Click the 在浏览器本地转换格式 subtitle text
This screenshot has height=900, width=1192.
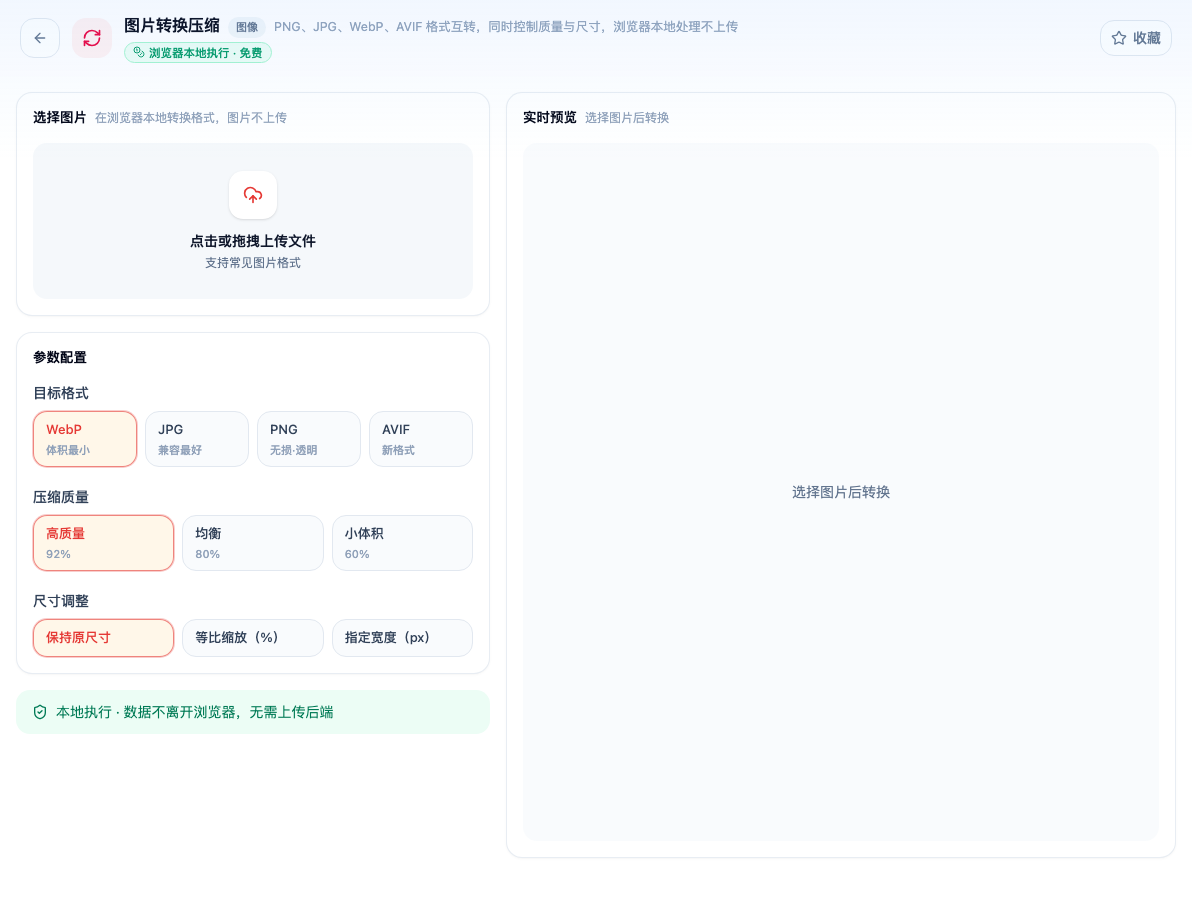coord(191,118)
